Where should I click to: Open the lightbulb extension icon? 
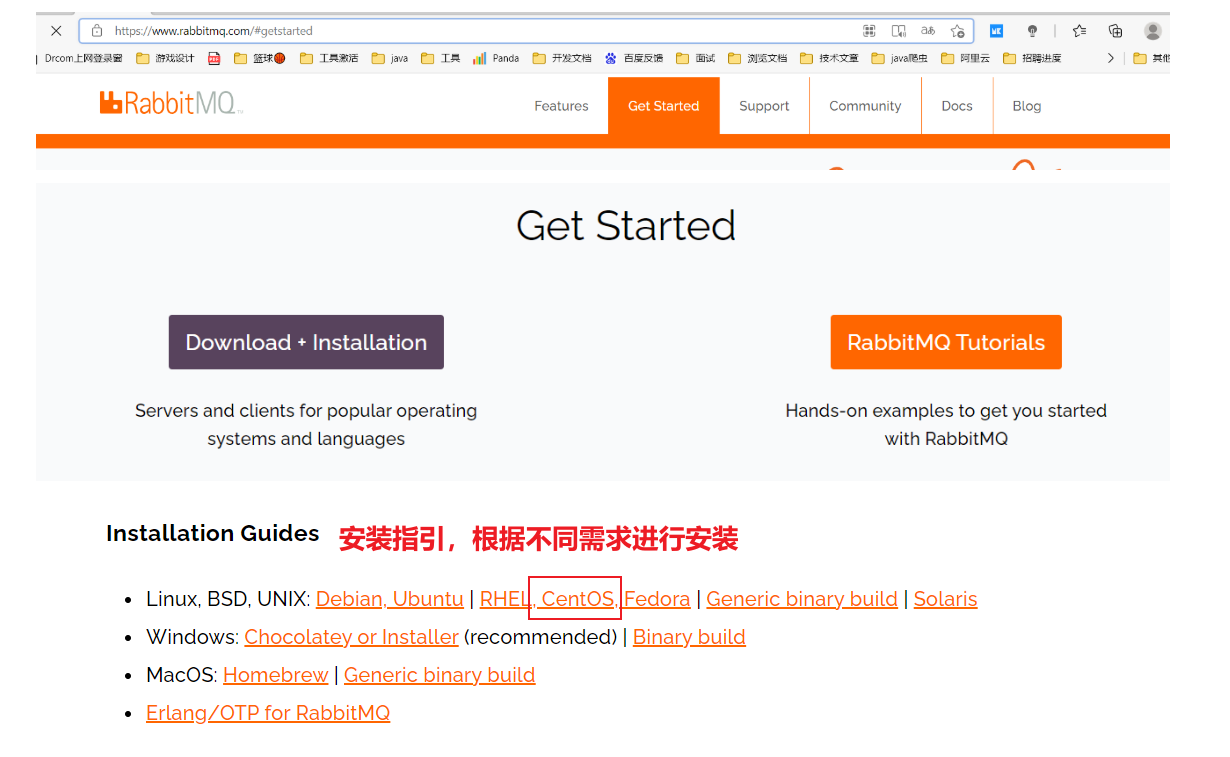[1033, 31]
